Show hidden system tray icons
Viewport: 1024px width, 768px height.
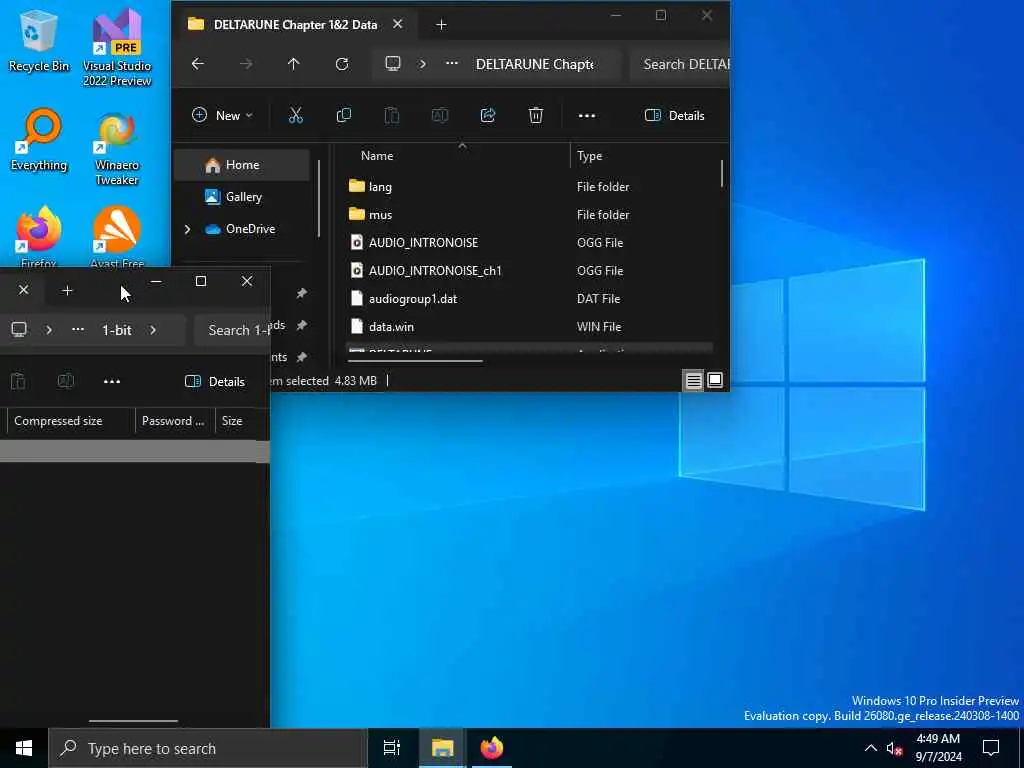click(x=871, y=748)
